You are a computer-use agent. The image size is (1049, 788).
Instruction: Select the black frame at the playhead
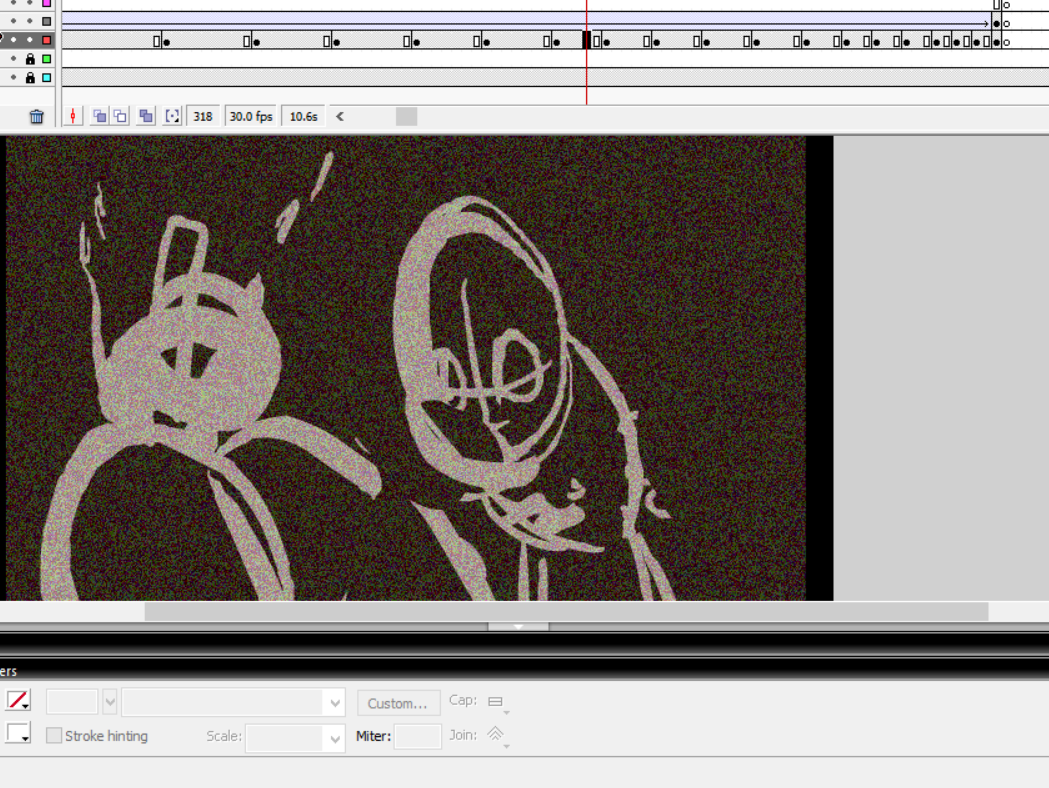tap(587, 40)
